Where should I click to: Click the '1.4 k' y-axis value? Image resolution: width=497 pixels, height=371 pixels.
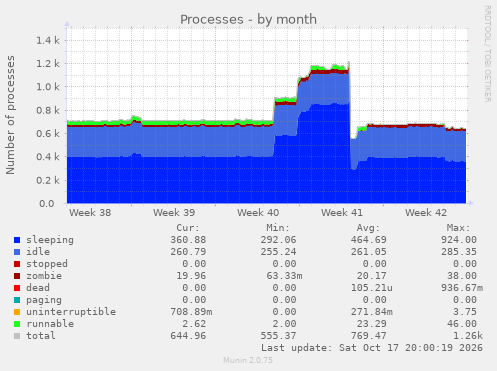click(x=48, y=41)
